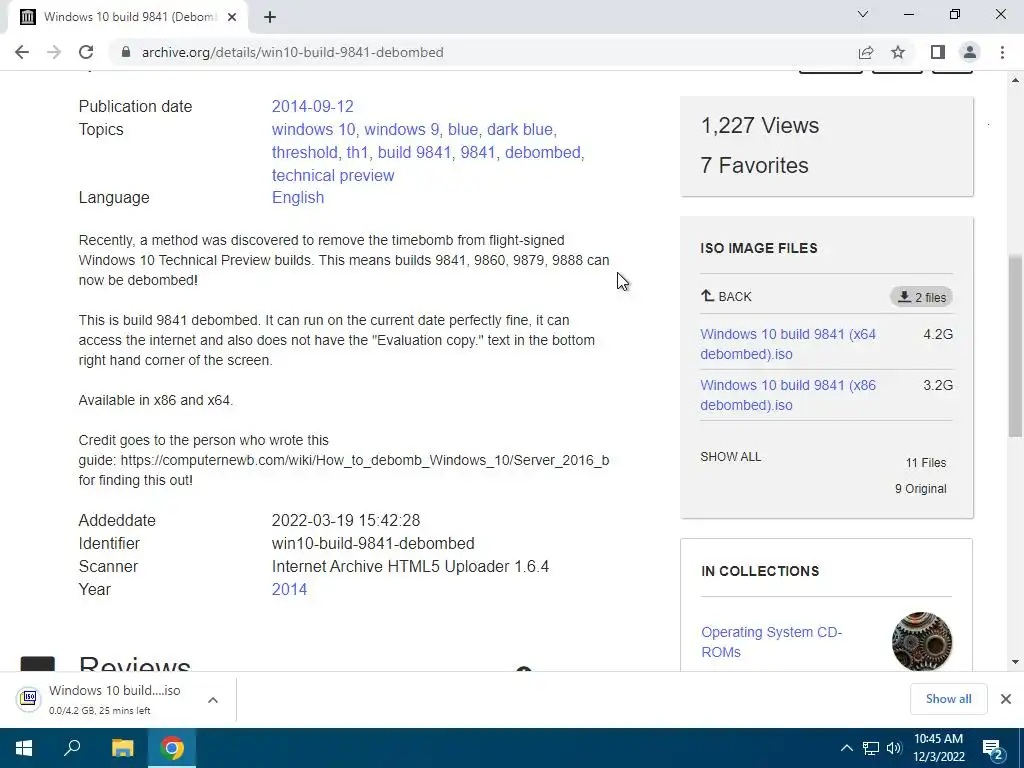Click the browser forward arrow
Viewport: 1024px width, 768px height.
54,52
